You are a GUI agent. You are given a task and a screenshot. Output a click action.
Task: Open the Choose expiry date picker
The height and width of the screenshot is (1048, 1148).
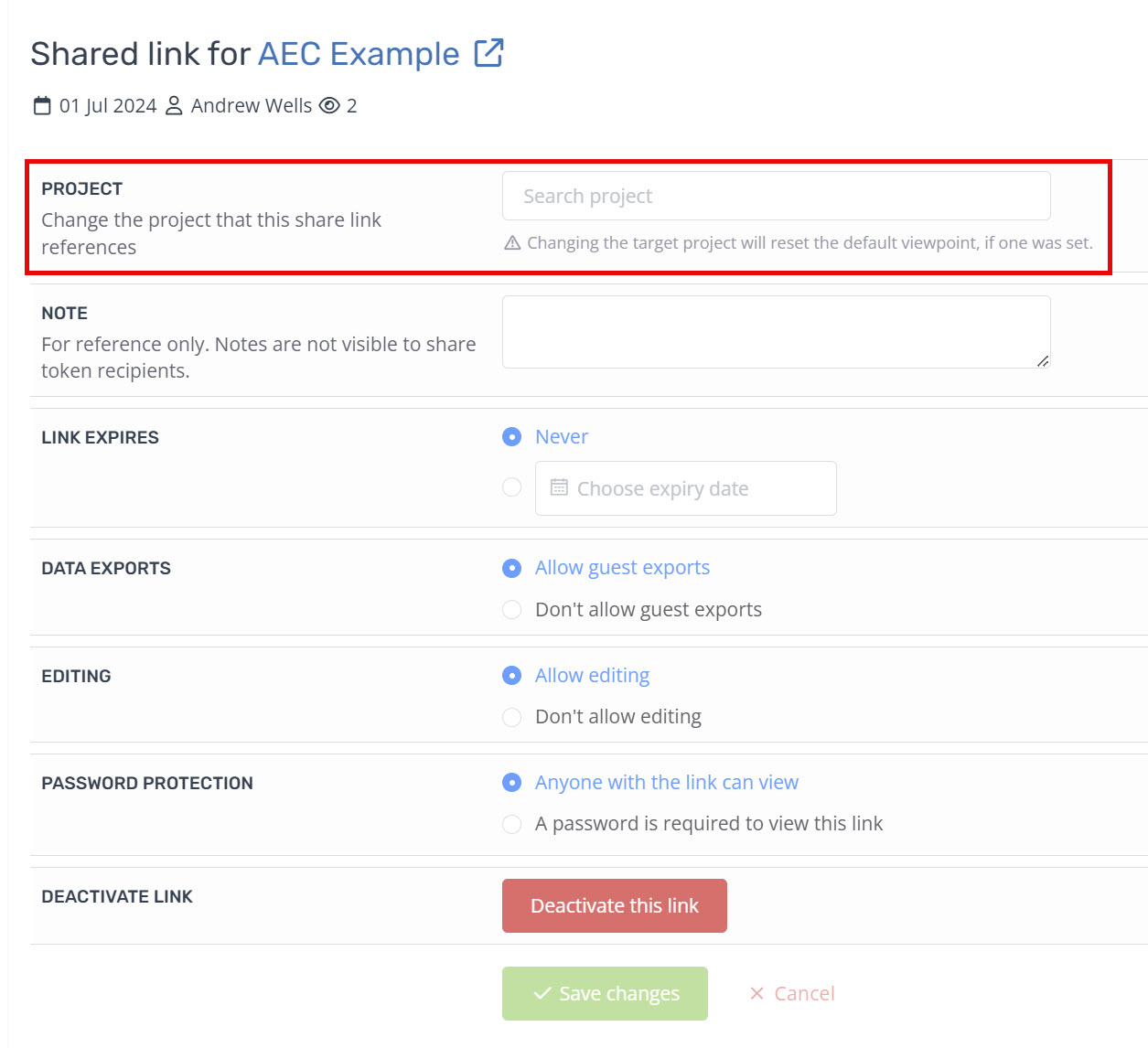(x=685, y=488)
